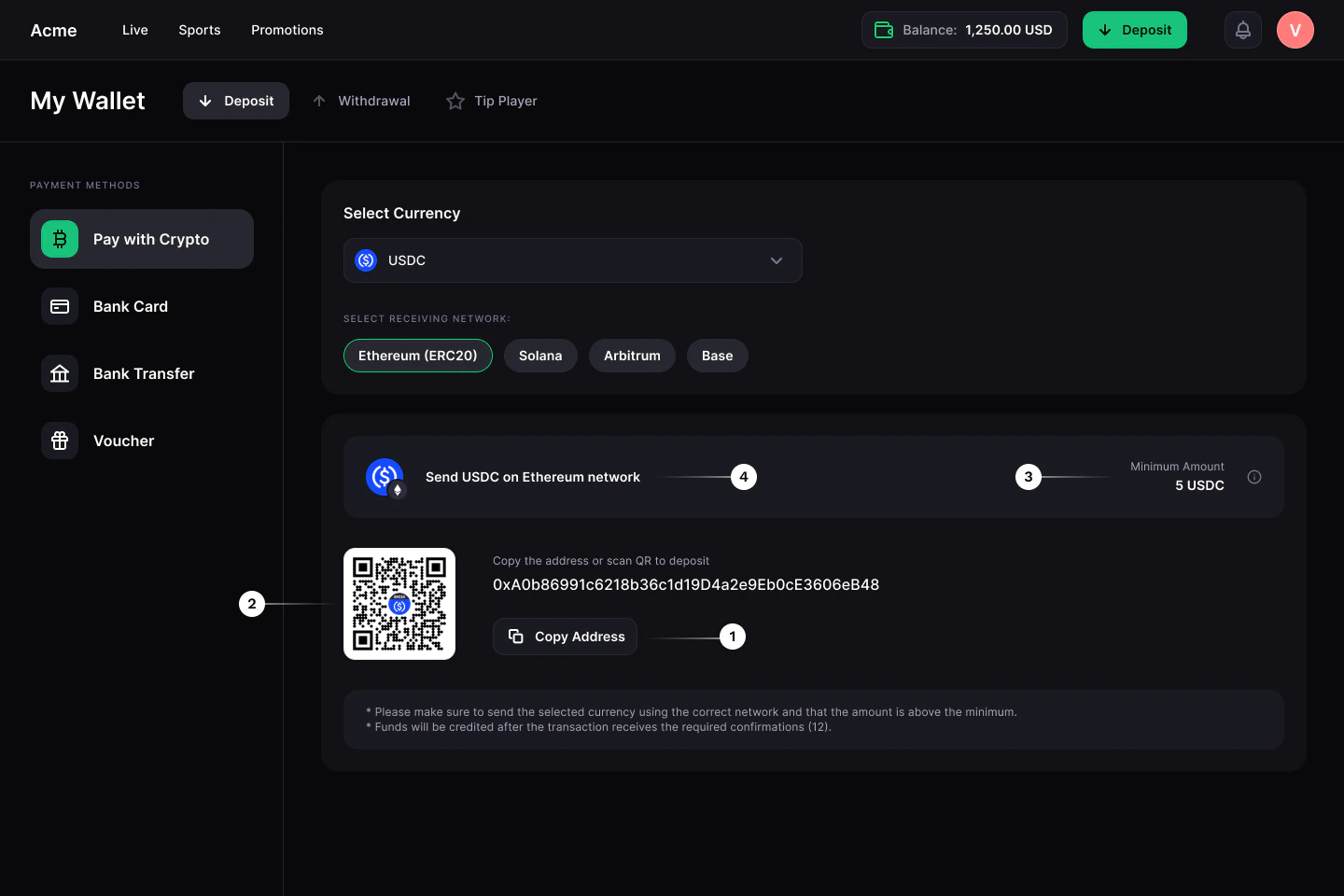Click the wallet icon beside Balance
1344x896 pixels.
884,30
